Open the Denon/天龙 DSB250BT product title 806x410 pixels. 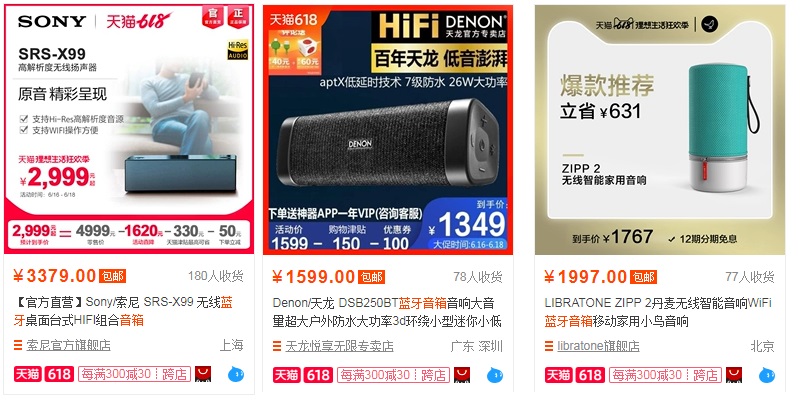point(387,312)
